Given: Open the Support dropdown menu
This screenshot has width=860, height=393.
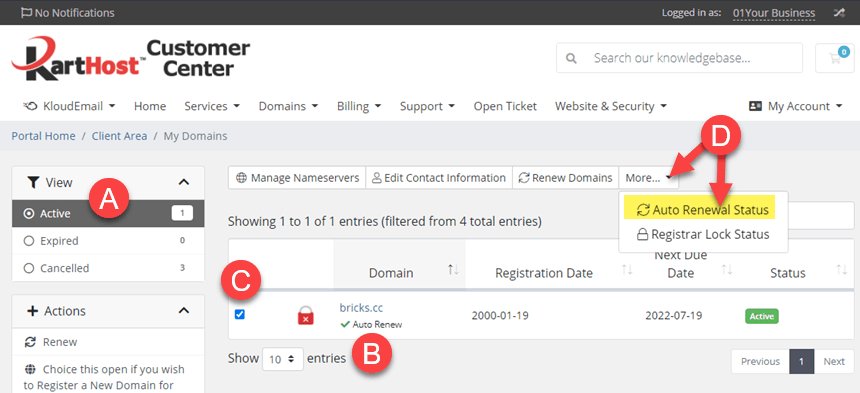Looking at the screenshot, I should pos(427,106).
